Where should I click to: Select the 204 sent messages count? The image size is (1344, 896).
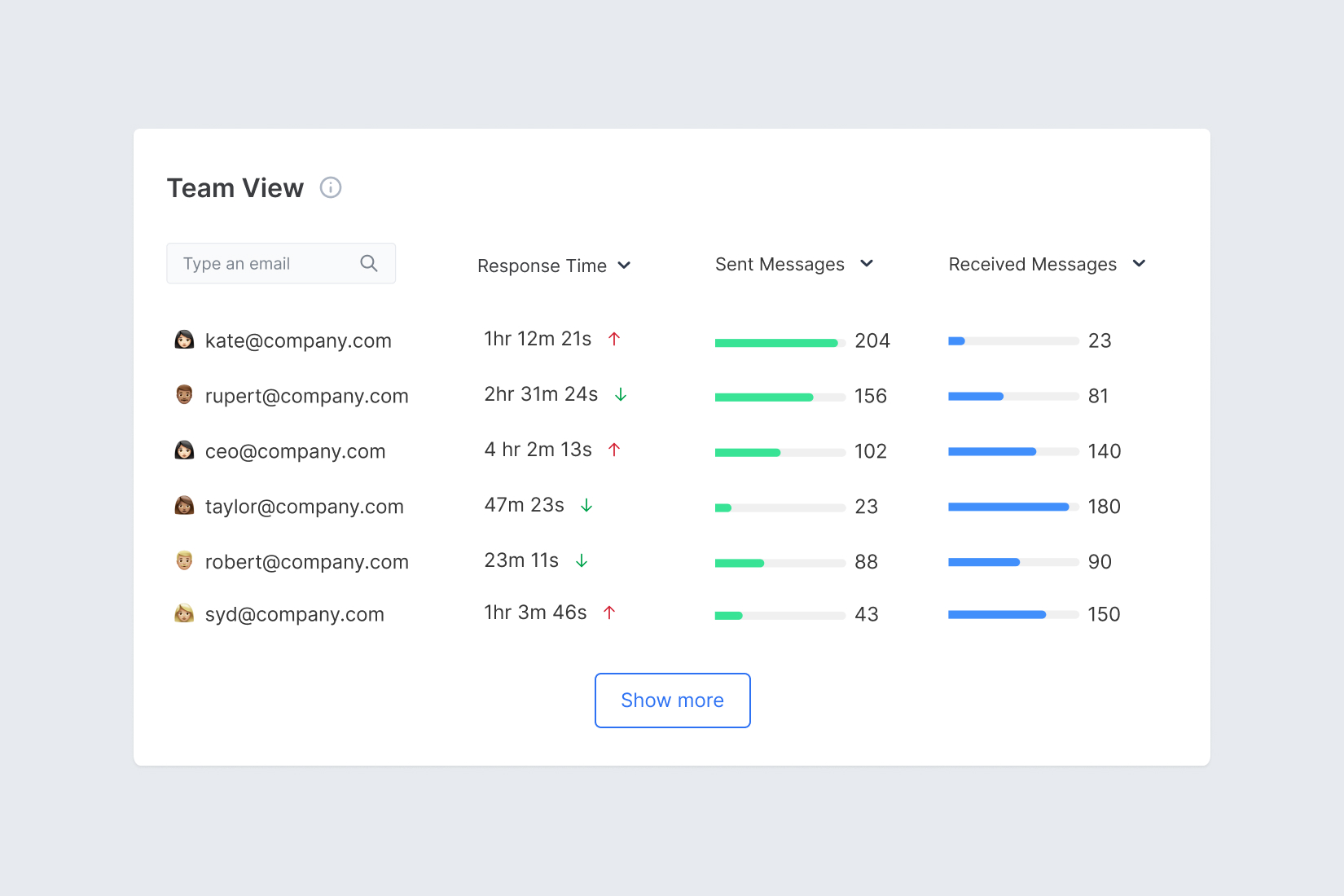pos(872,340)
